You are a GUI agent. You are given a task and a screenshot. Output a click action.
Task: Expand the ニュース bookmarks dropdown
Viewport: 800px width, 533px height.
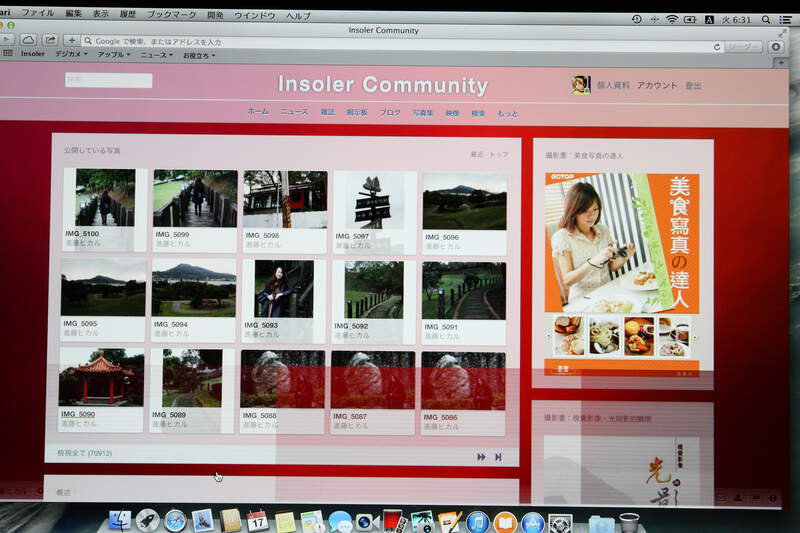tap(156, 55)
